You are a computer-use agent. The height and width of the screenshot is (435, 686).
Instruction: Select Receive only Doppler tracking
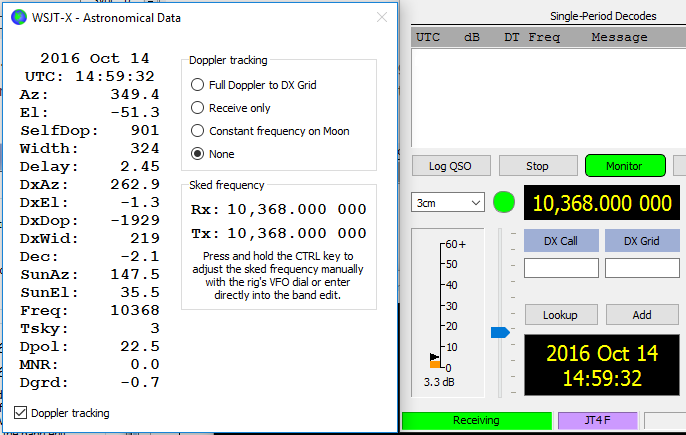(198, 108)
